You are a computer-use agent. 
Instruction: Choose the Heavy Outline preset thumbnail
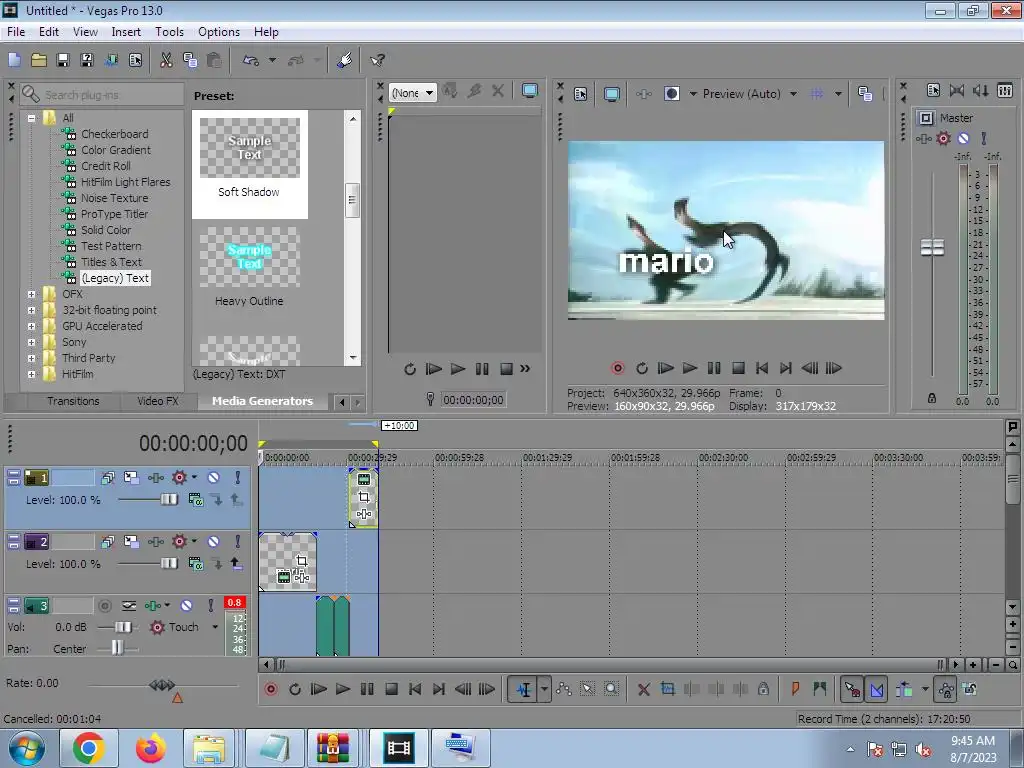click(249, 257)
